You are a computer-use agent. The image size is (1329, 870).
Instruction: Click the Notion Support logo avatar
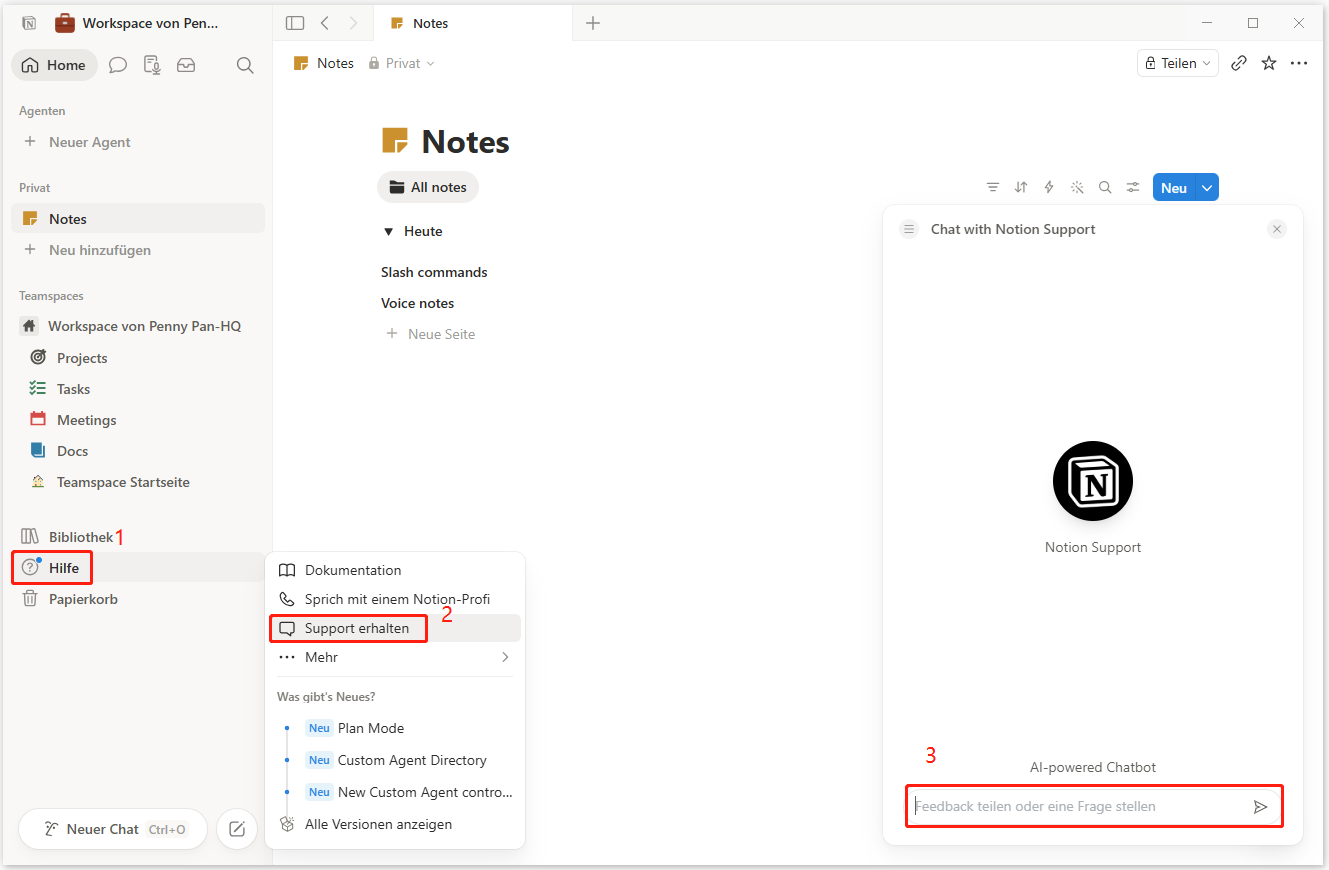click(x=1093, y=481)
